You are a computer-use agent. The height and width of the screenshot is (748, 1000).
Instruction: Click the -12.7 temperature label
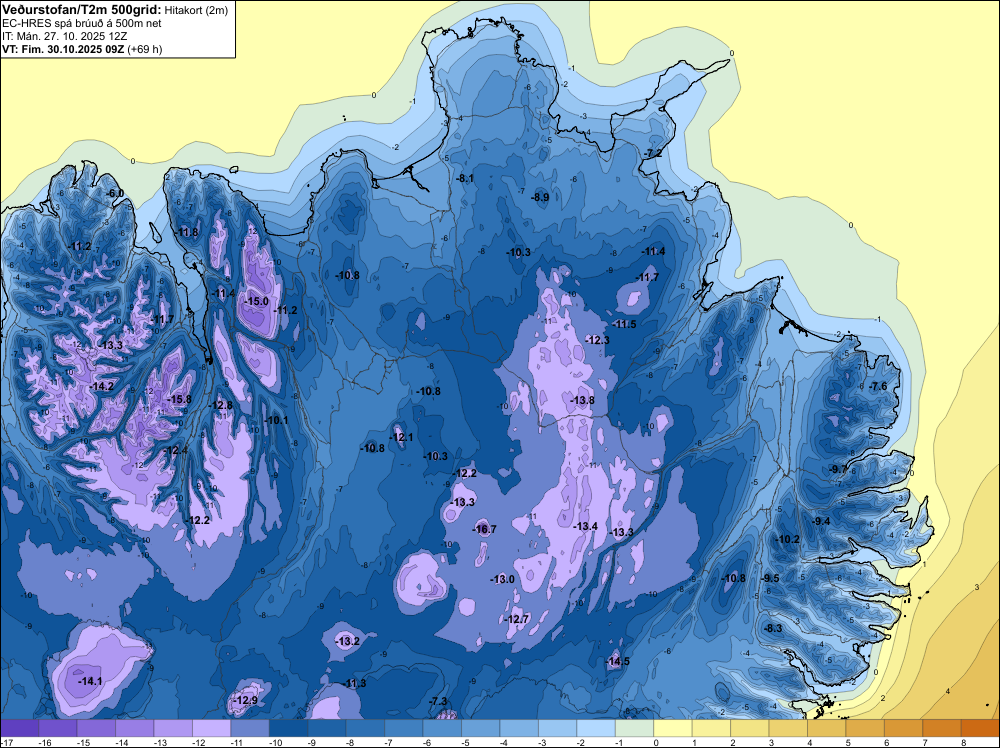(x=517, y=619)
